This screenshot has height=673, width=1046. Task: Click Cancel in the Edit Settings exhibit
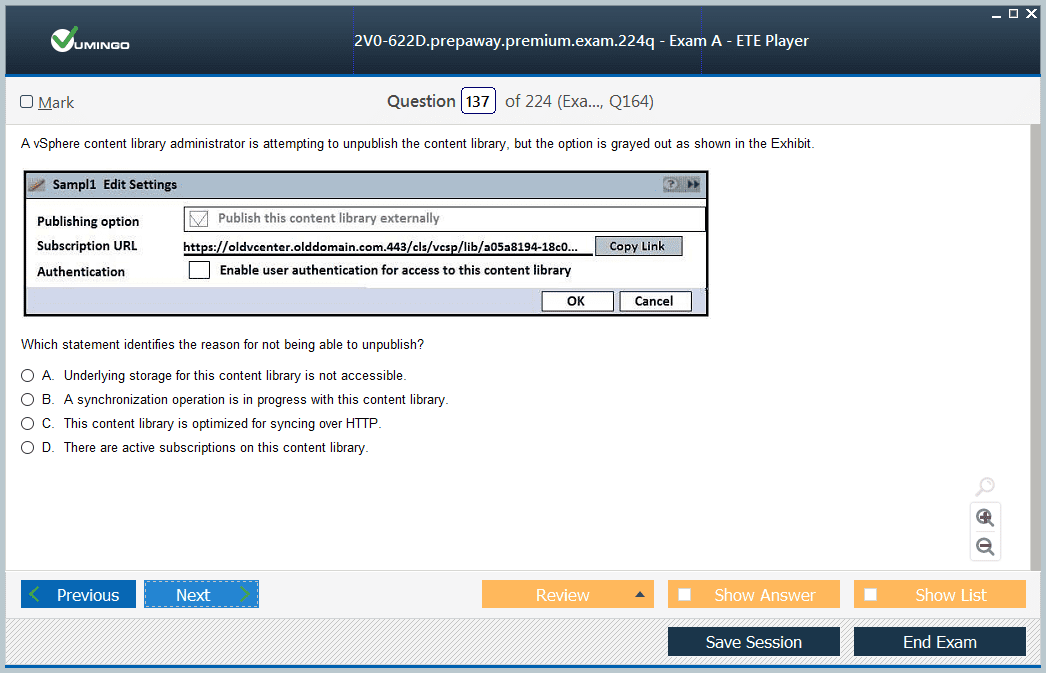(654, 301)
